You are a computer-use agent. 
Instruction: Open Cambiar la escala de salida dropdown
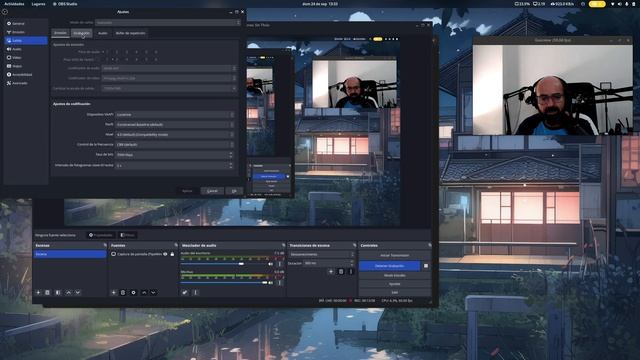point(169,88)
